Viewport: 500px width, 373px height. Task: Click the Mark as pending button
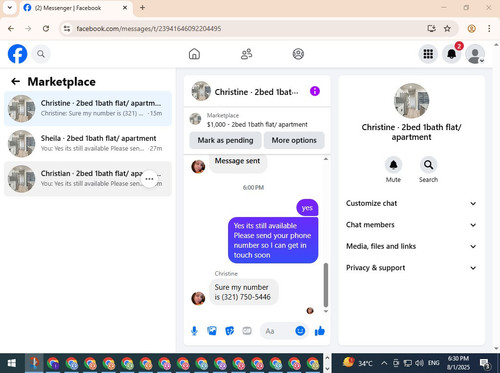point(225,140)
